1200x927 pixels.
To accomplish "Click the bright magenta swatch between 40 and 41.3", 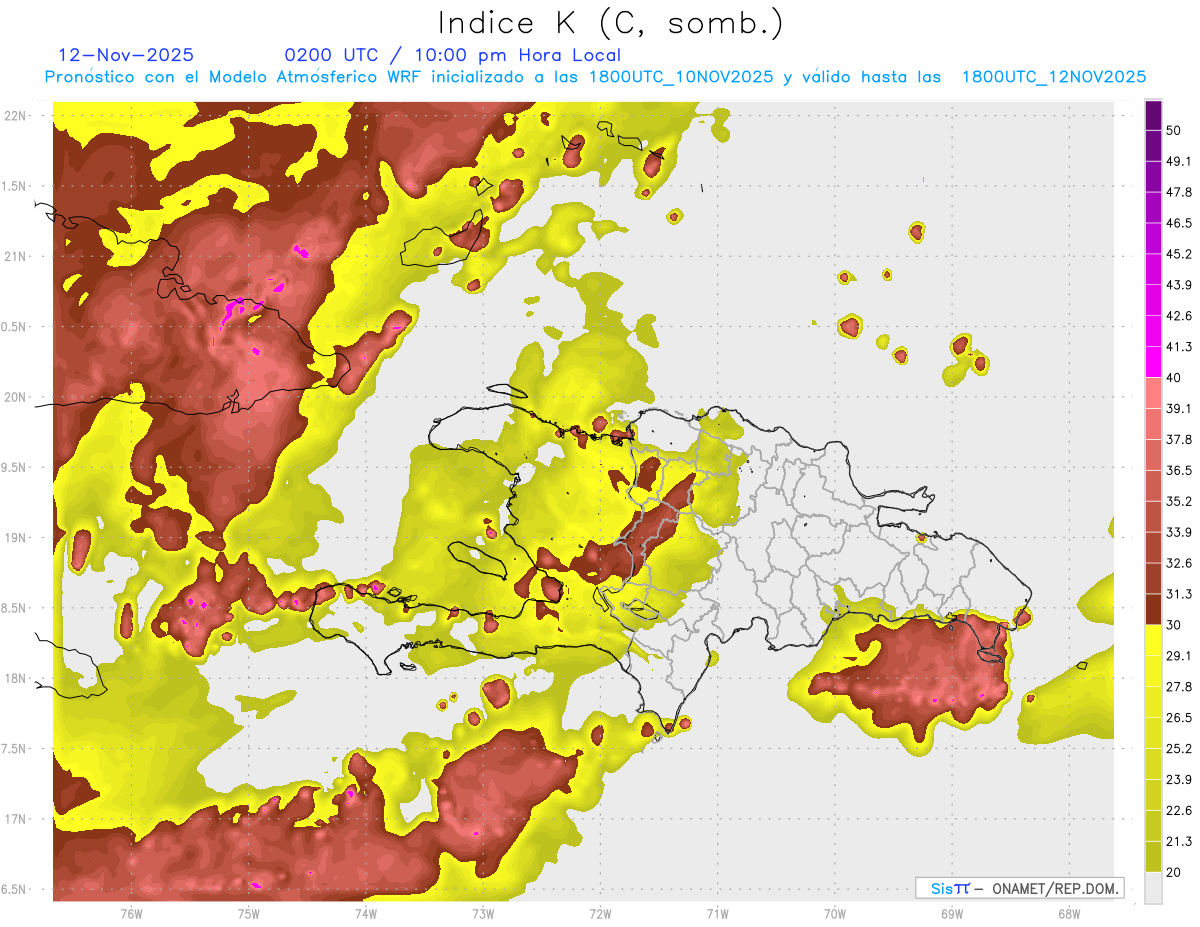I will (x=1153, y=362).
